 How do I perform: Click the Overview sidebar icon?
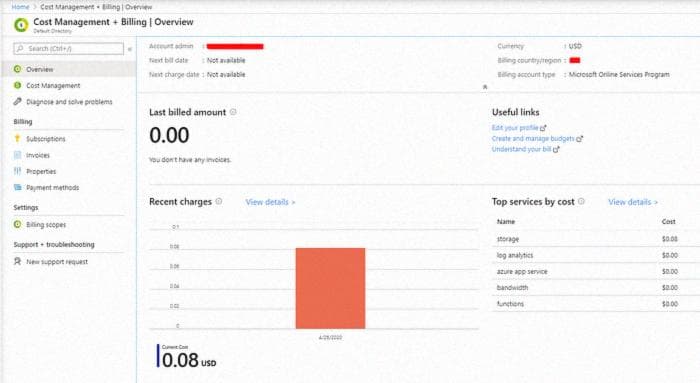tap(17, 69)
